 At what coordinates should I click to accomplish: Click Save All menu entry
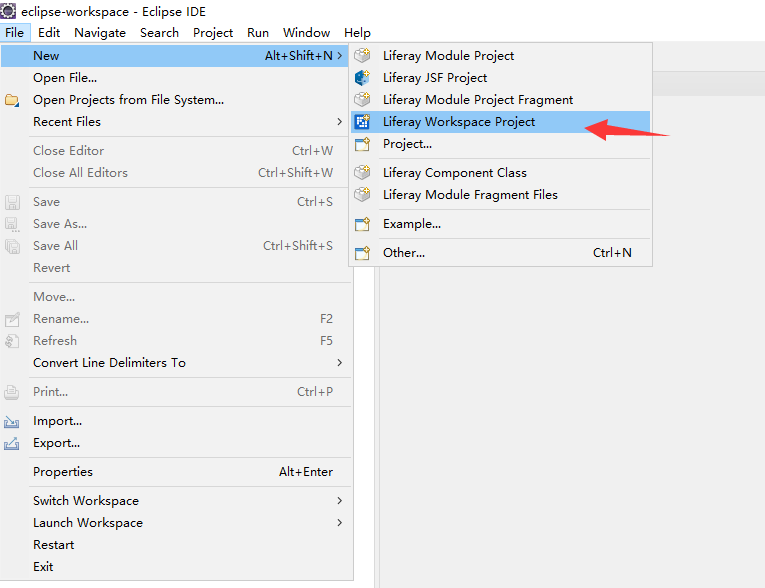(x=176, y=246)
